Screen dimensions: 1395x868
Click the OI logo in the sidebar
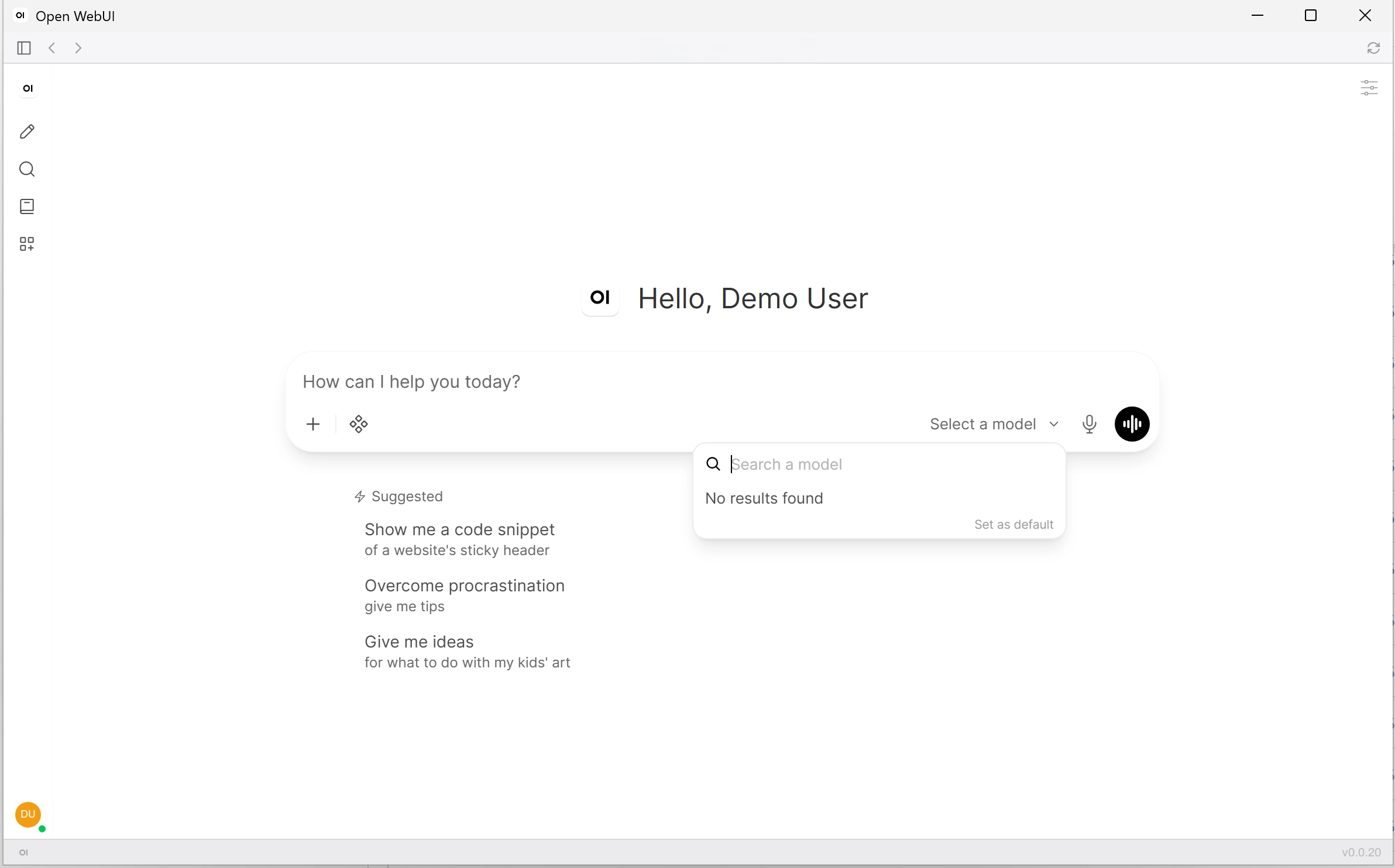[x=28, y=88]
